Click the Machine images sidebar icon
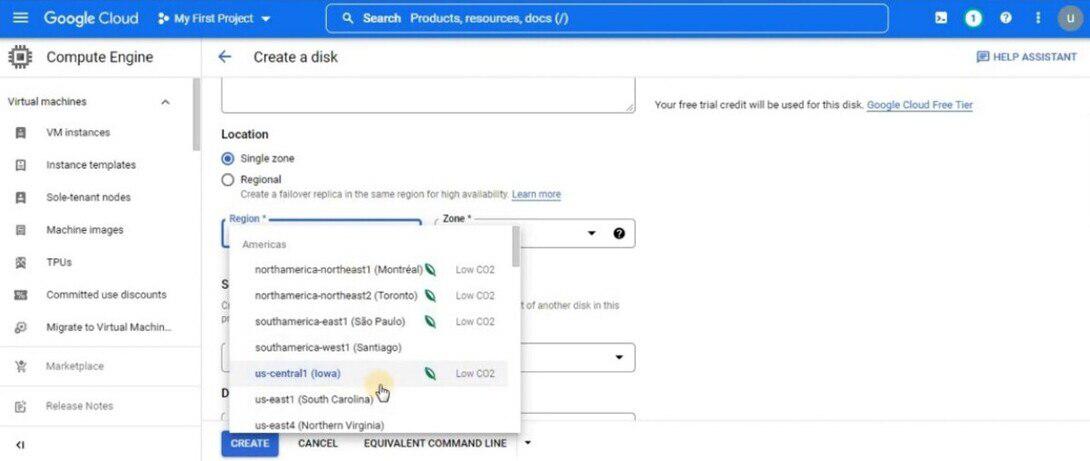1090x461 pixels. point(20,229)
